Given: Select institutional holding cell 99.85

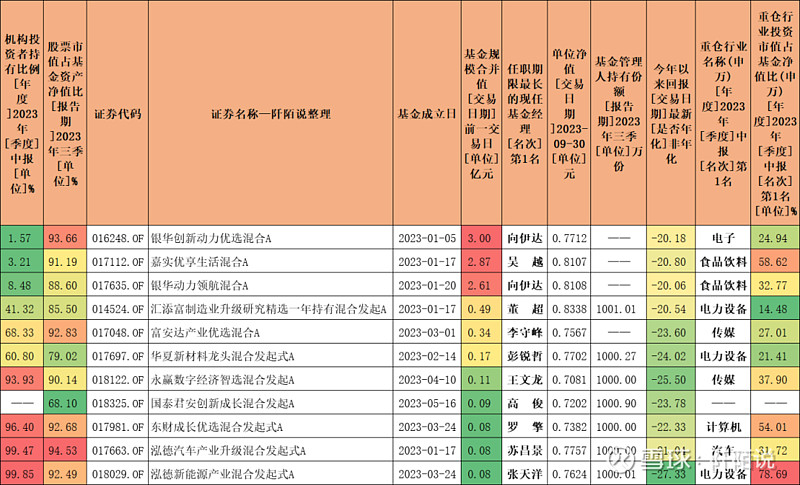Looking at the screenshot, I should point(22,474).
